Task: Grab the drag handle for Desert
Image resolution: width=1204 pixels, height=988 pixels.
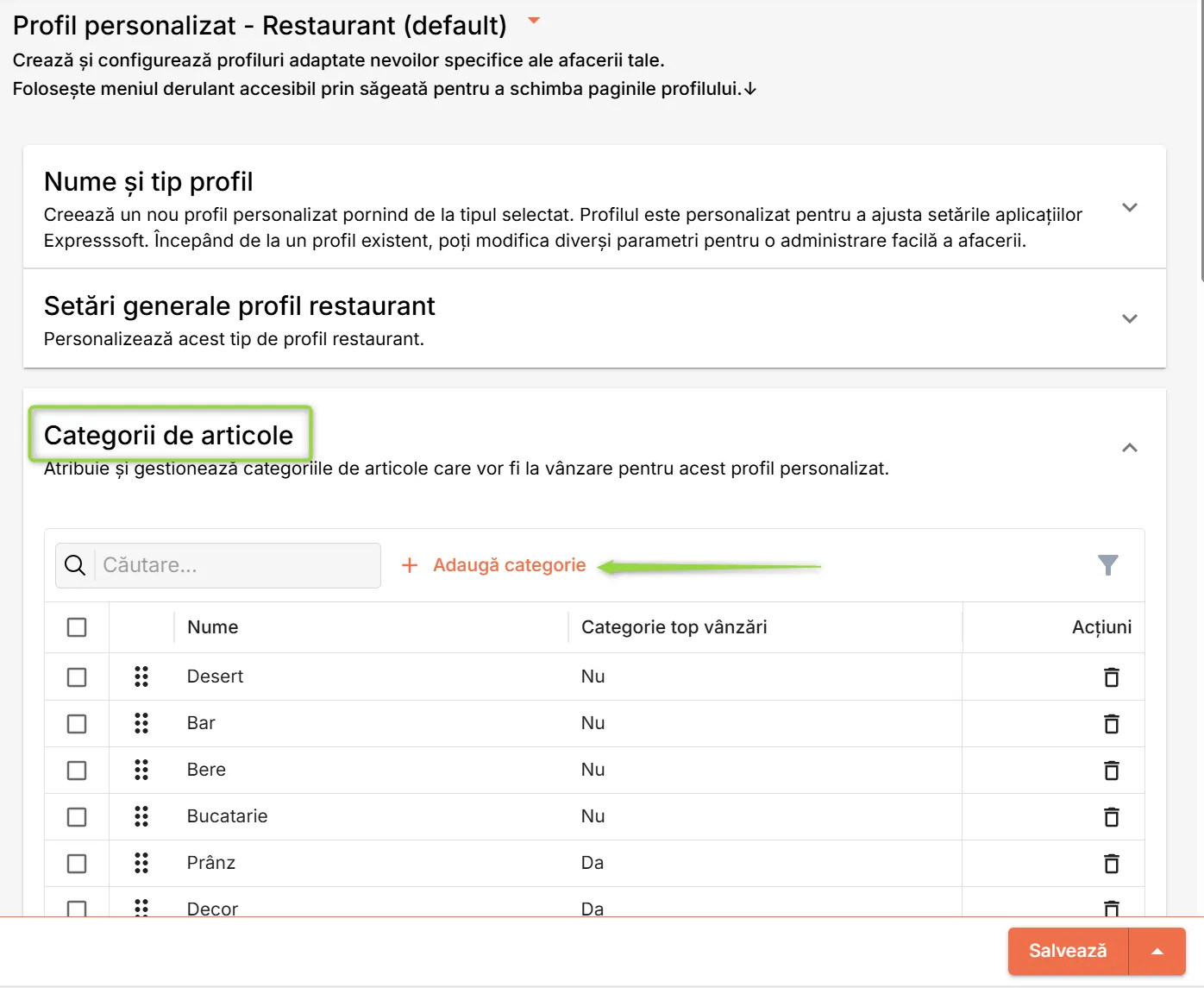Action: (141, 676)
